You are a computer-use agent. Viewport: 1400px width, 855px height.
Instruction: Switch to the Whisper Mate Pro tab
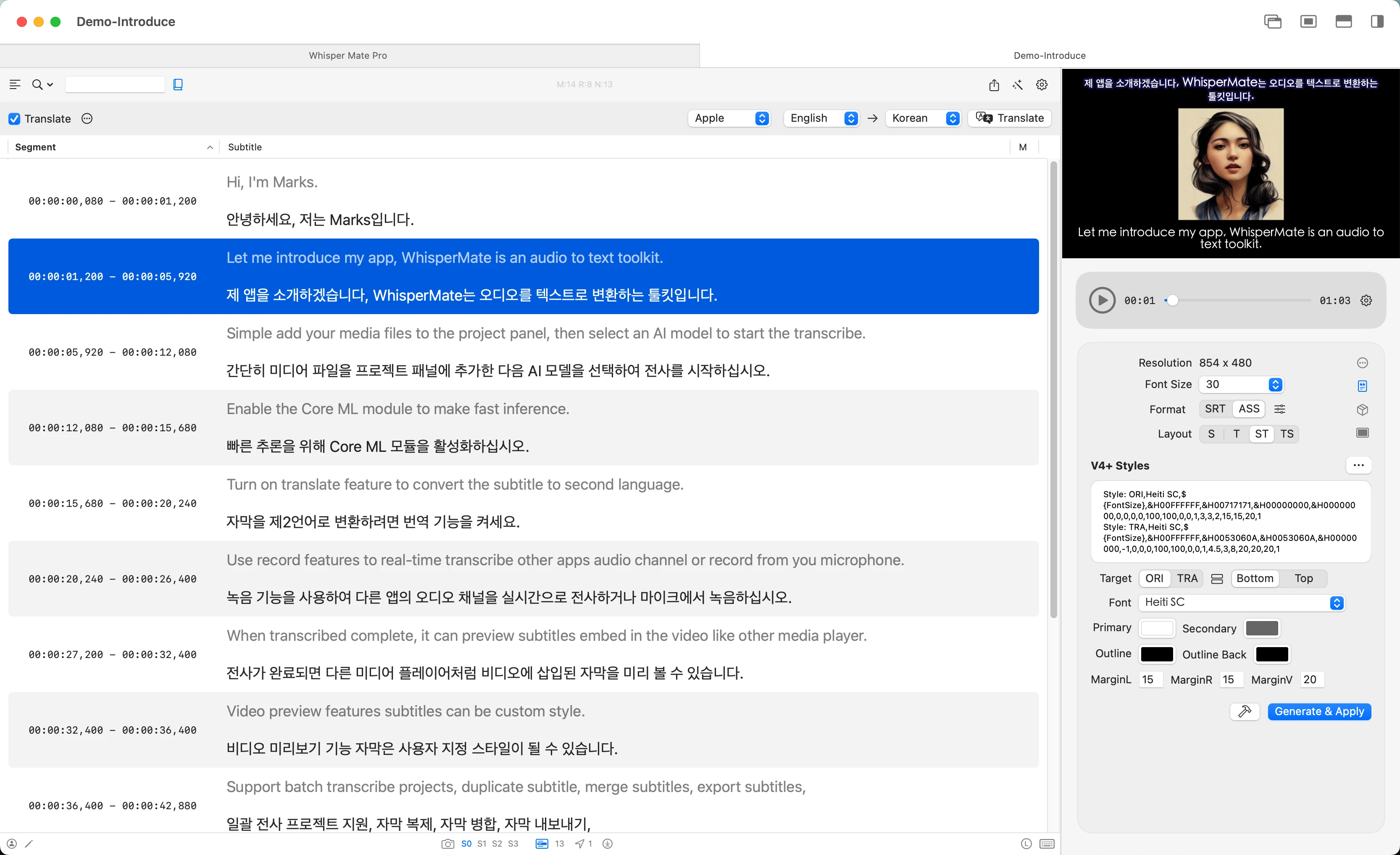tap(348, 55)
